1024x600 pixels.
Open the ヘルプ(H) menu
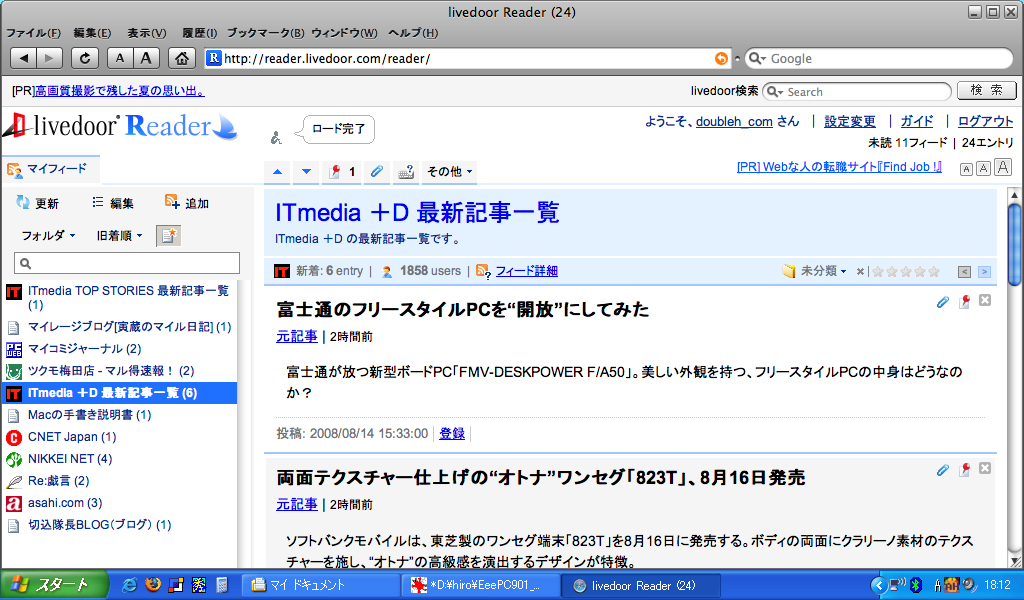[x=413, y=33]
